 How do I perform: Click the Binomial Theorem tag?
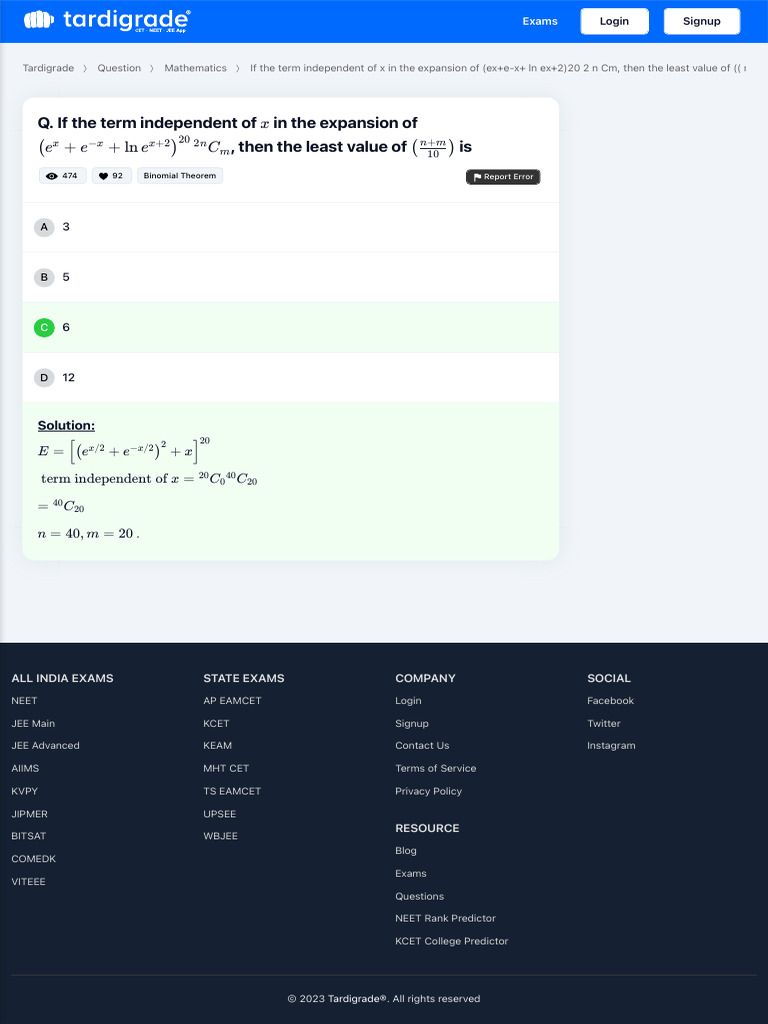click(180, 176)
